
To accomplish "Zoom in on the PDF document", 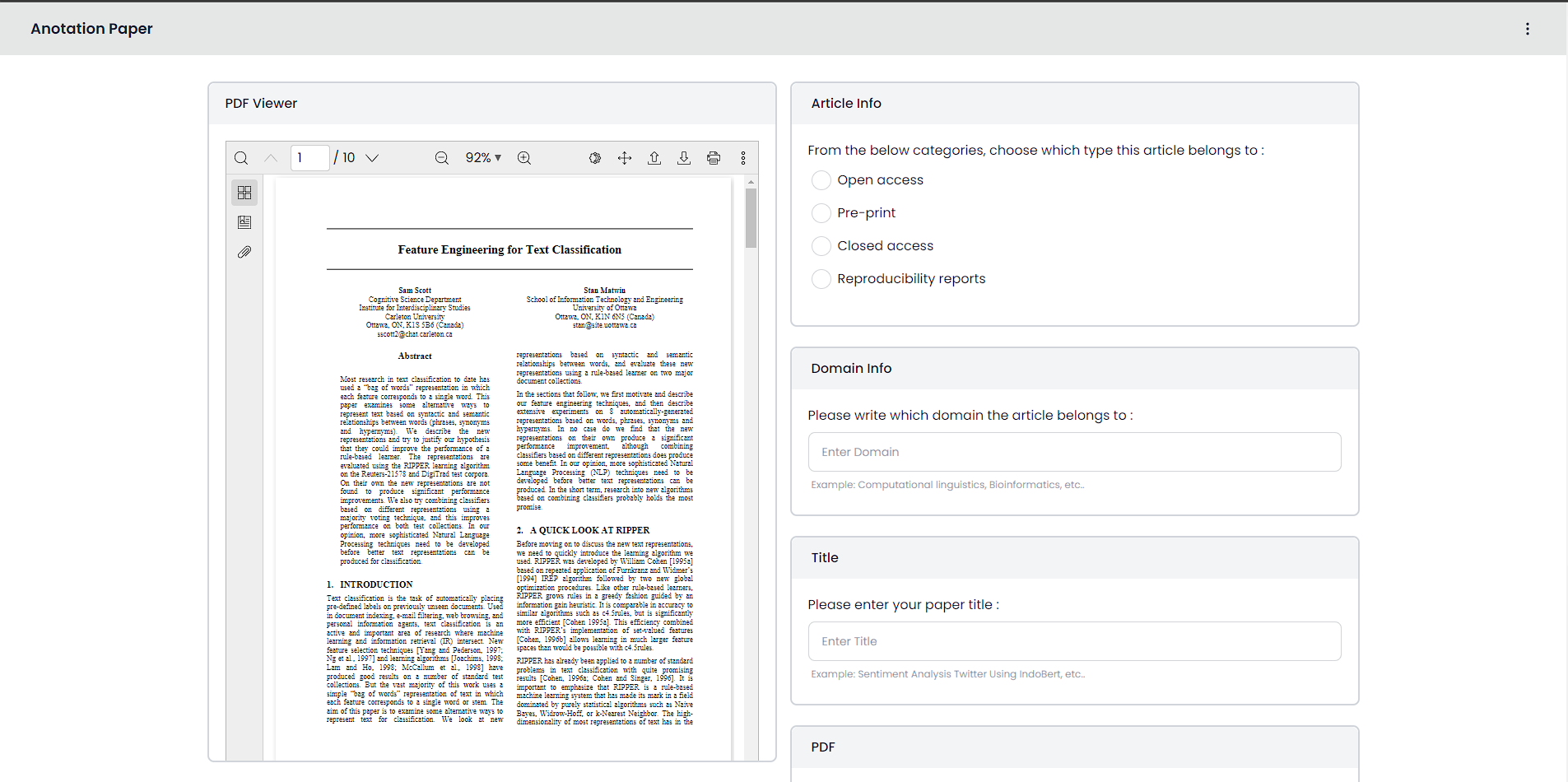I will click(x=524, y=157).
